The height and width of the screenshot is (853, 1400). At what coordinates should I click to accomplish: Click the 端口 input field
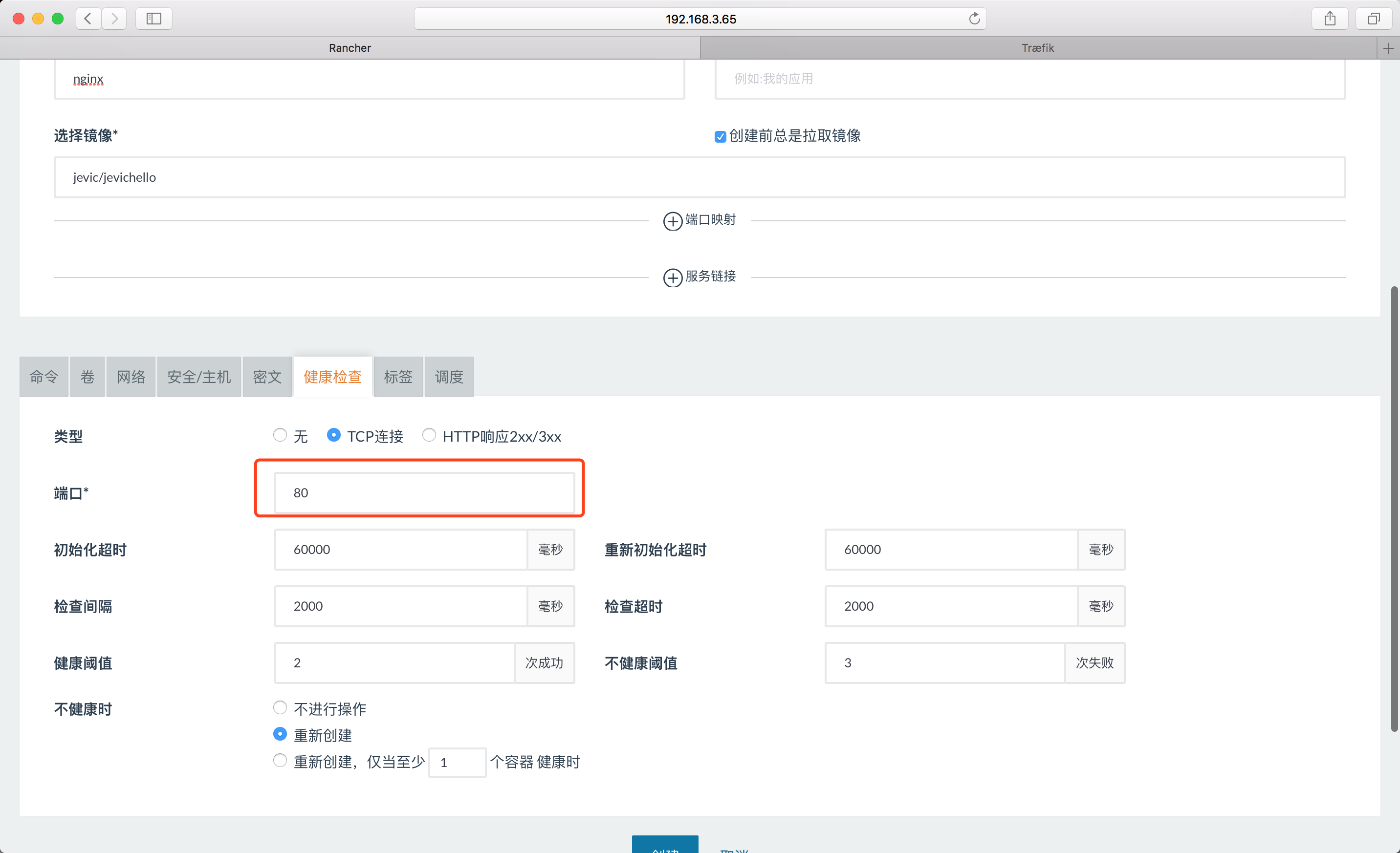[x=424, y=493]
